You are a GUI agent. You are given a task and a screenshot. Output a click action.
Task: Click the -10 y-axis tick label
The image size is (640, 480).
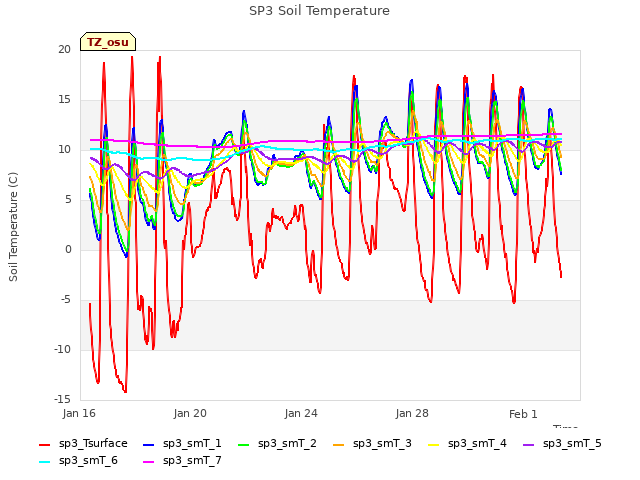[62, 349]
